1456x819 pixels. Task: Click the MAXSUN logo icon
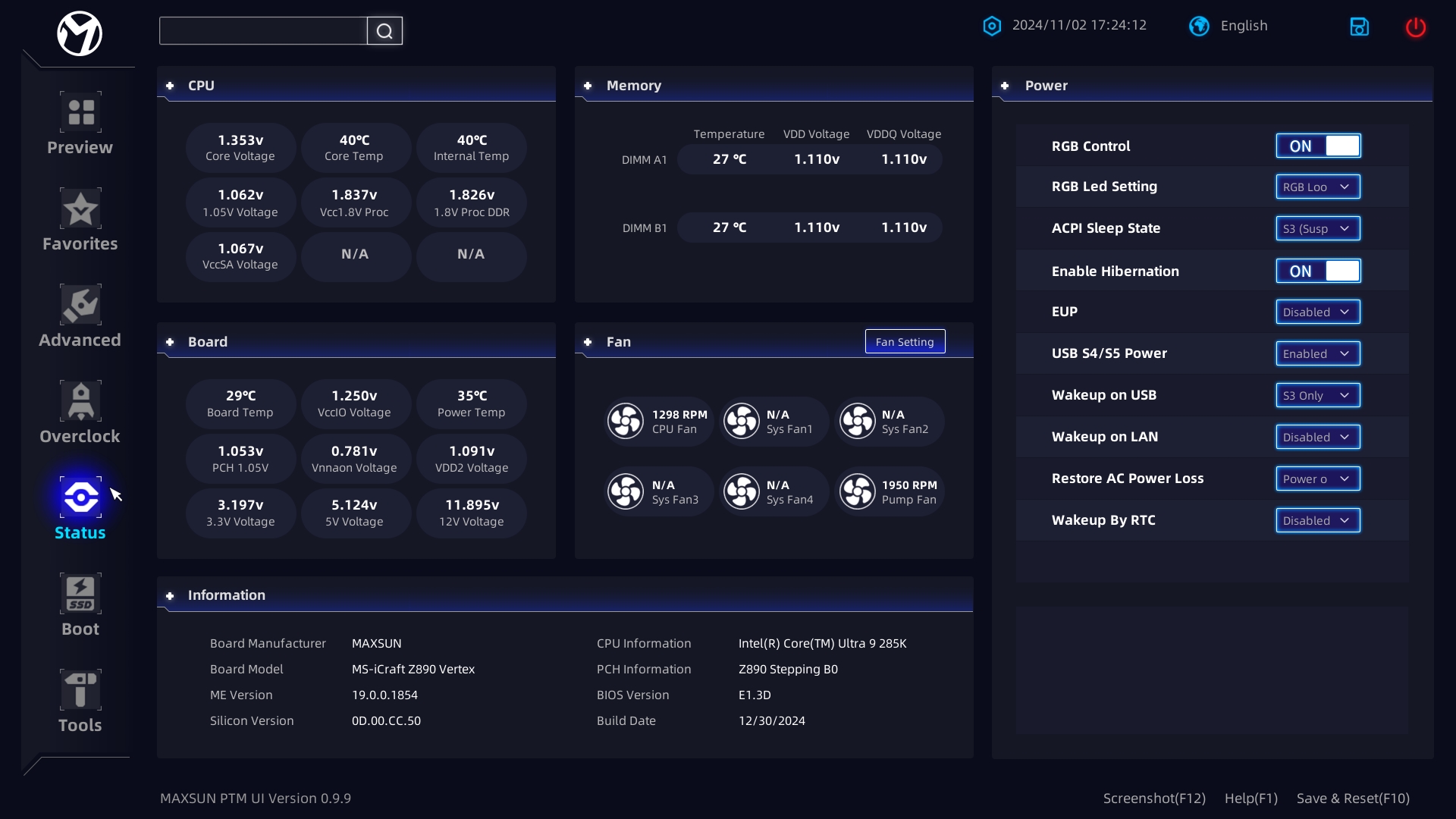[x=80, y=33]
